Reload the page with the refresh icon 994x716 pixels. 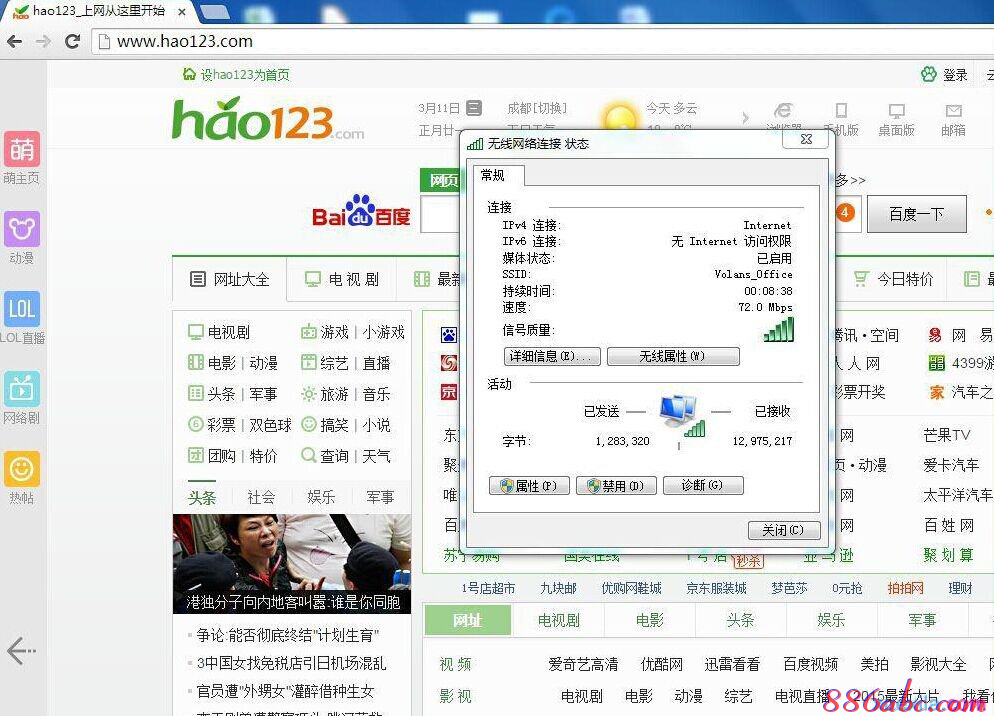click(72, 42)
